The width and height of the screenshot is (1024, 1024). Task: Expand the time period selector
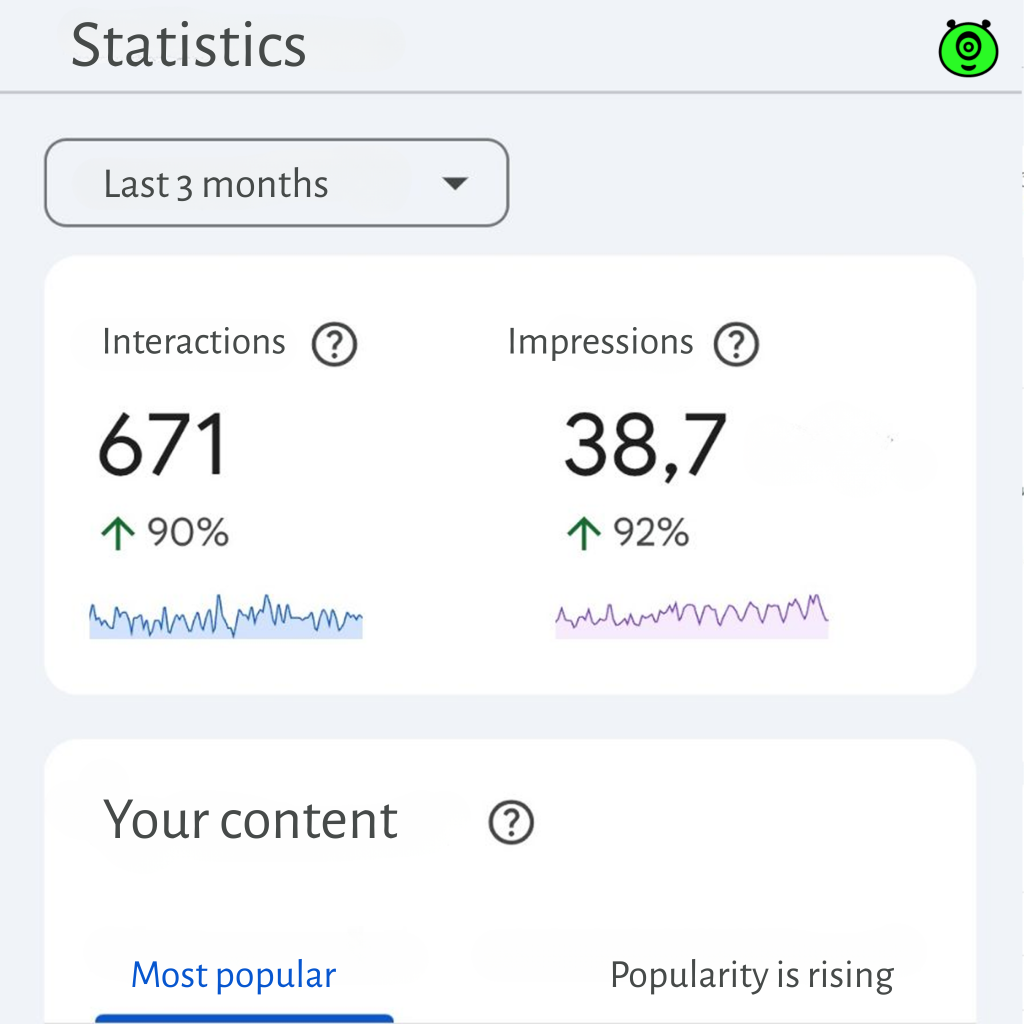[x=276, y=183]
